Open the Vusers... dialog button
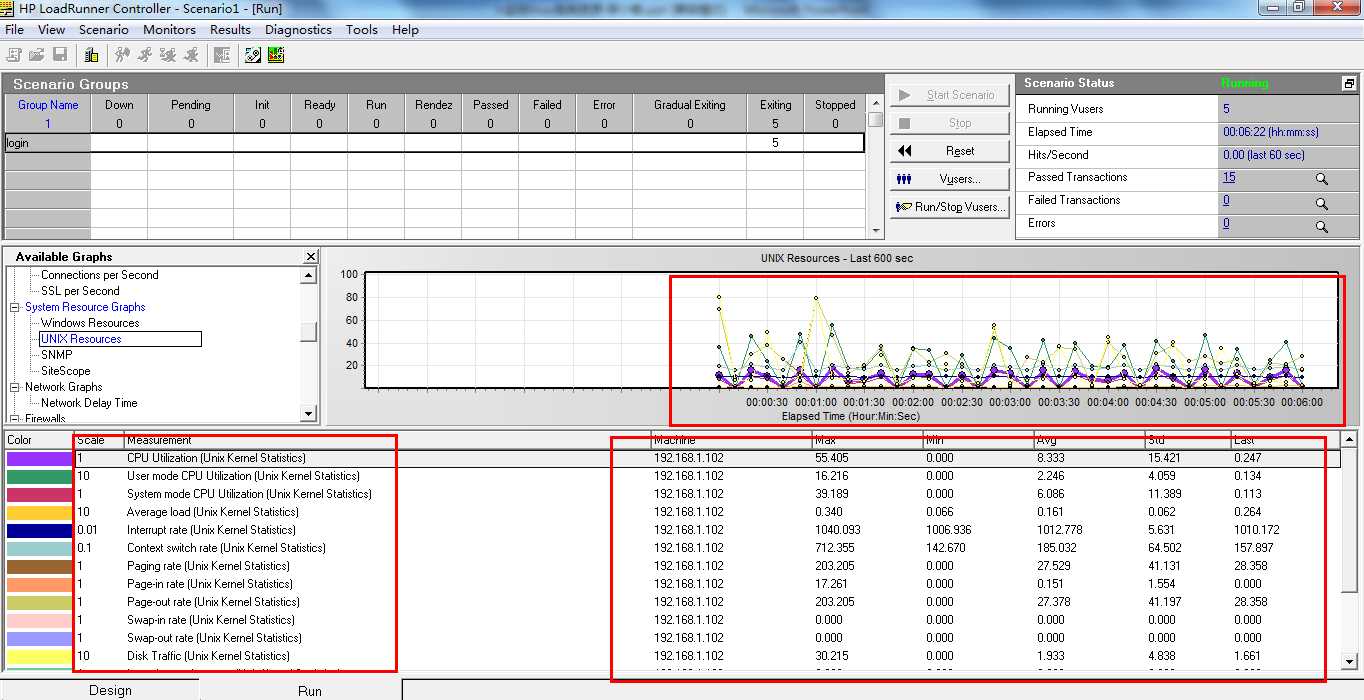 click(949, 179)
